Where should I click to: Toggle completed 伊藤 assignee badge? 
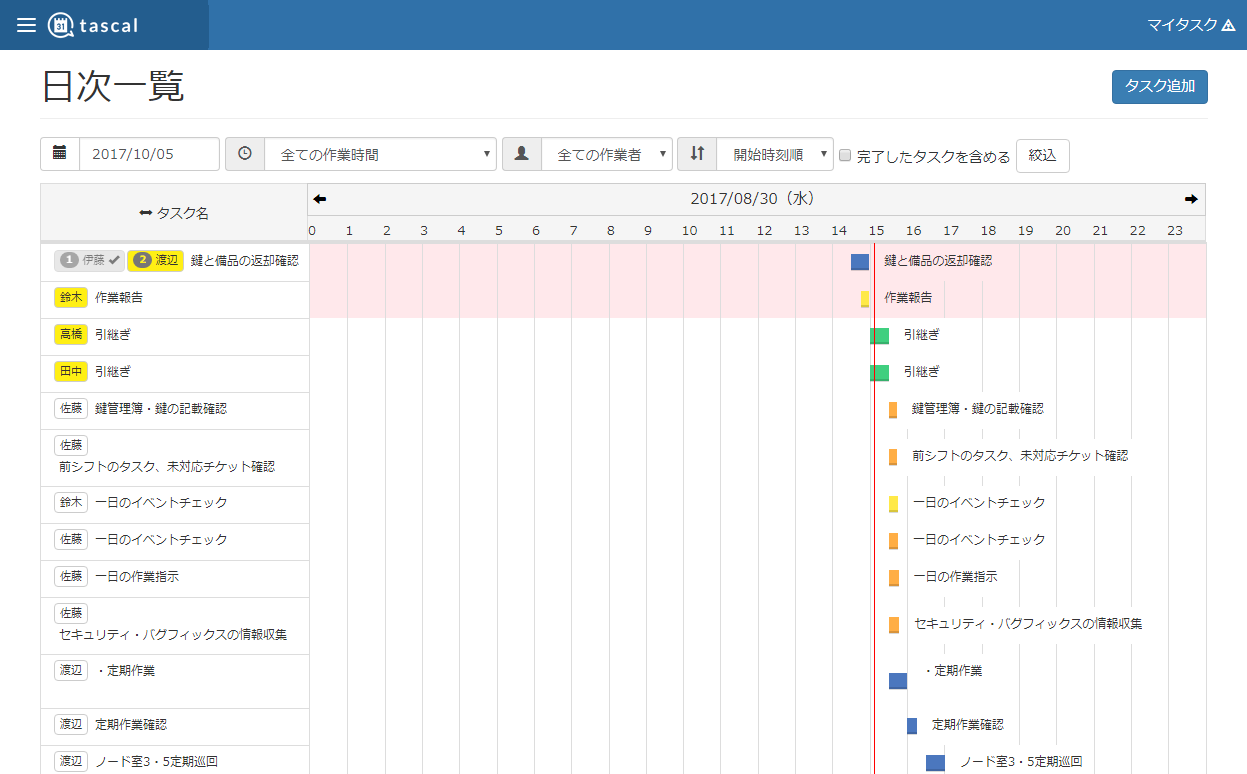tap(90, 261)
